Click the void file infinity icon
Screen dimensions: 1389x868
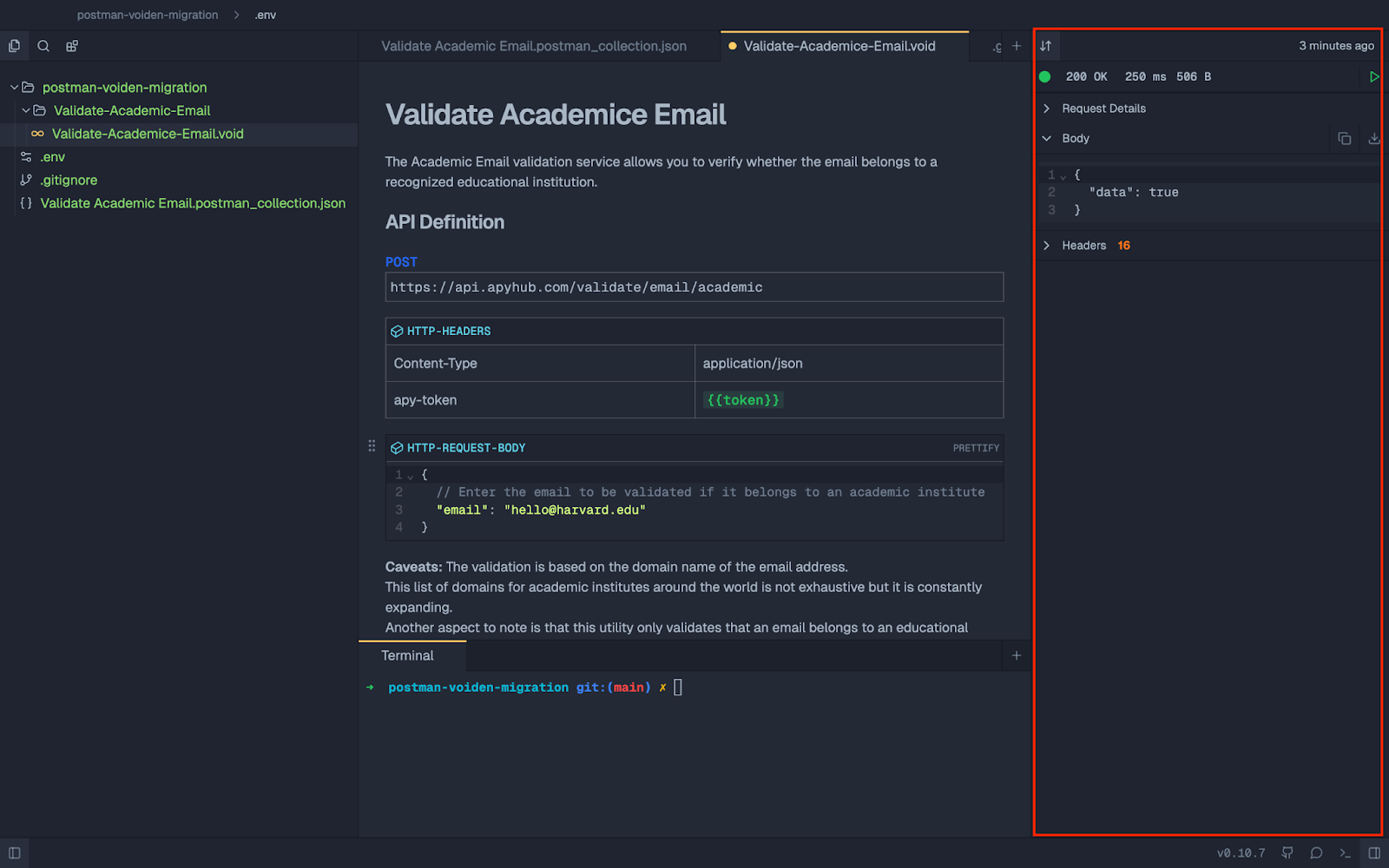click(37, 134)
